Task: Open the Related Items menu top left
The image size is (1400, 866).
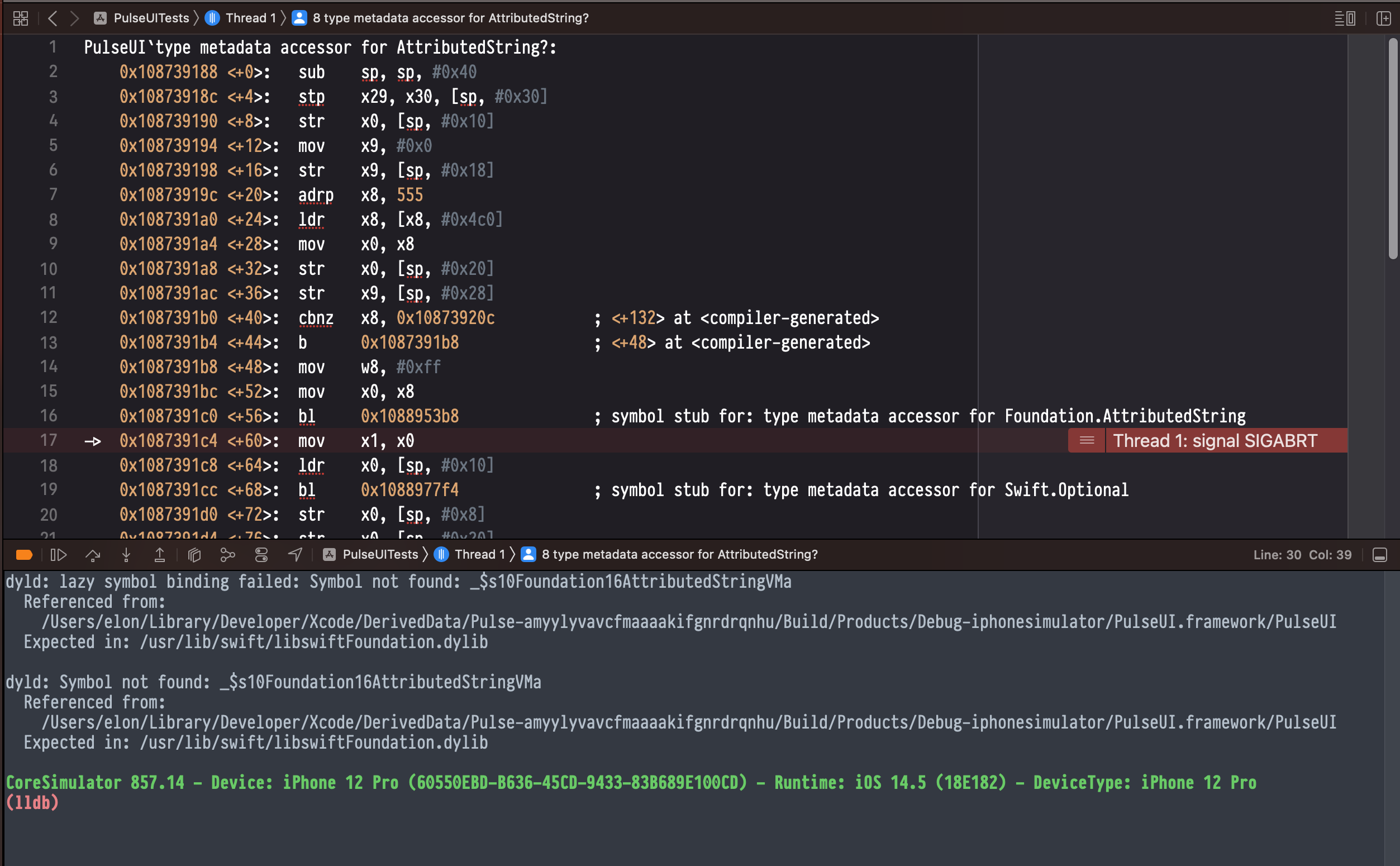Action: (20, 18)
